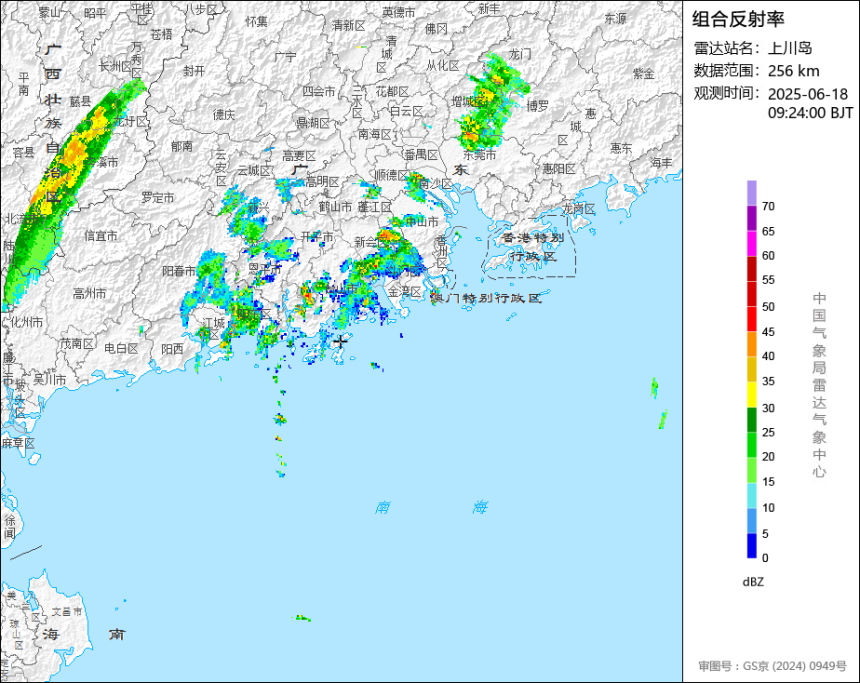Click the 长洲区 district label
The width and height of the screenshot is (860, 683).
pyautogui.click(x=115, y=66)
